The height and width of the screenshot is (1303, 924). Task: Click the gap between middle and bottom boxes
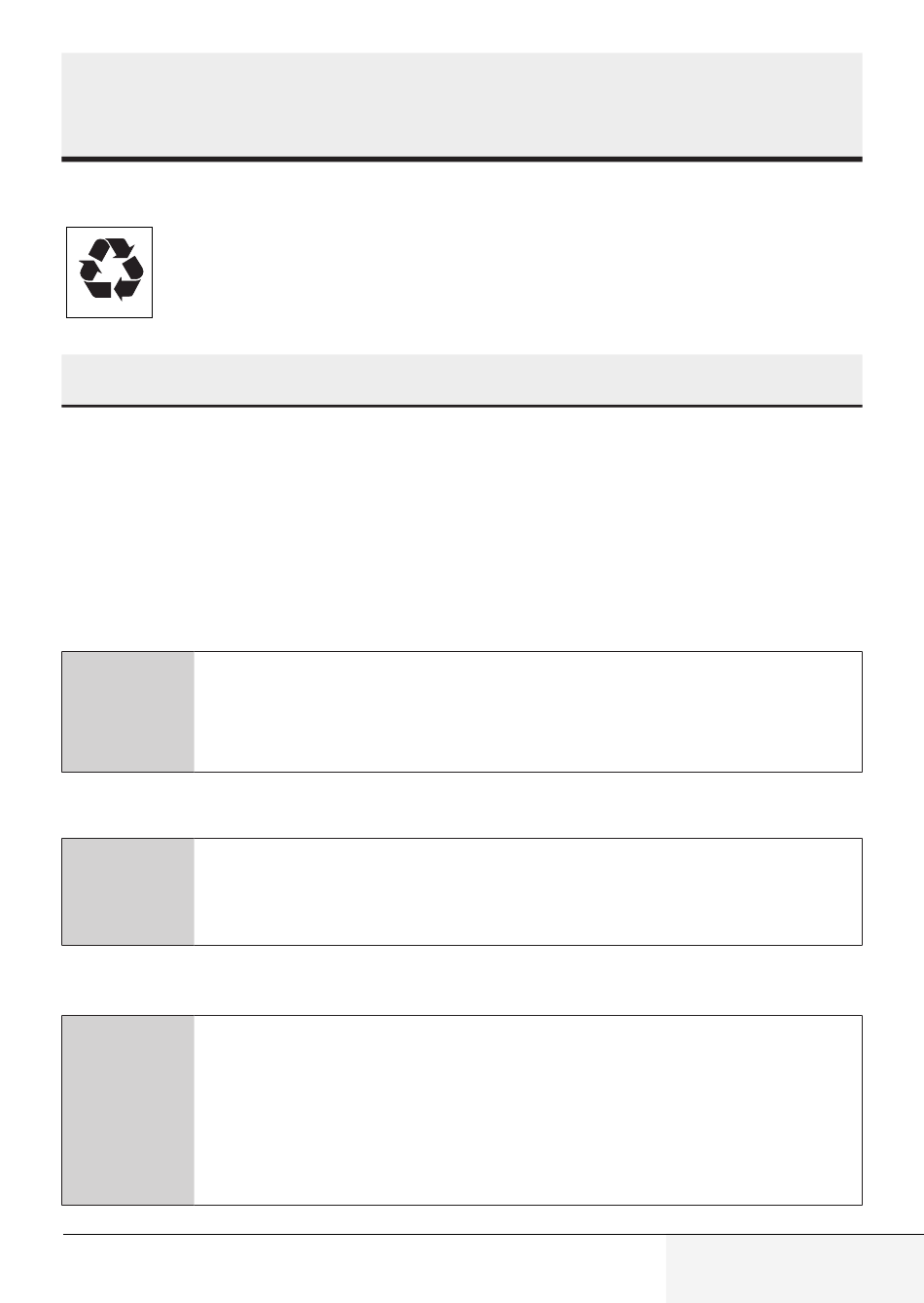click(x=461, y=980)
